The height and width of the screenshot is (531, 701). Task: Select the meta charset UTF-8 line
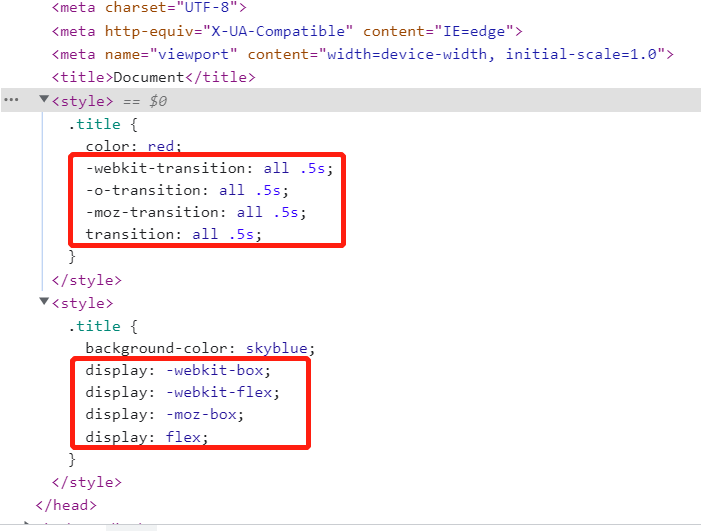pos(149,8)
